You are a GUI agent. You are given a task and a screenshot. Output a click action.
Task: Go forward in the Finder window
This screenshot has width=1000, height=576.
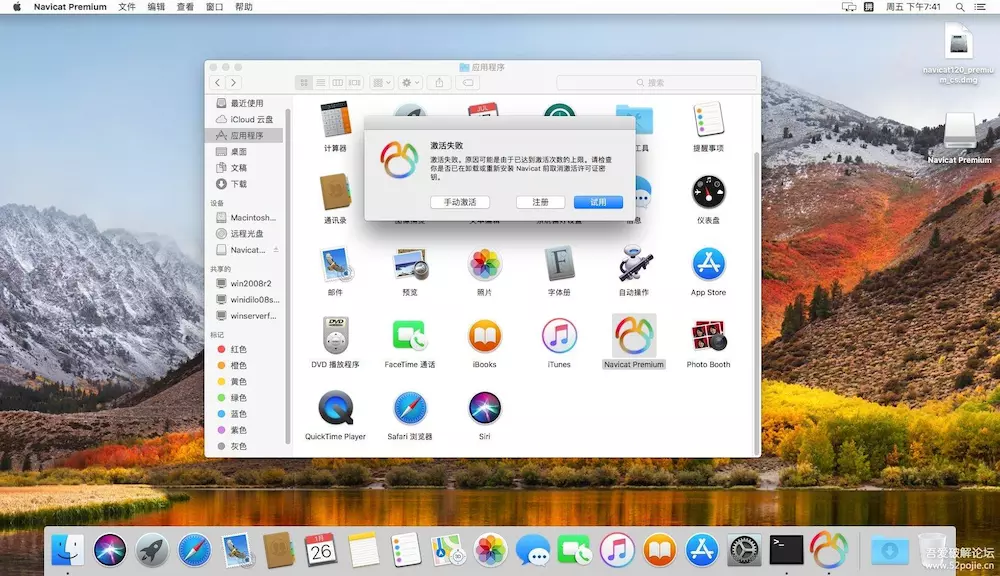(x=233, y=82)
